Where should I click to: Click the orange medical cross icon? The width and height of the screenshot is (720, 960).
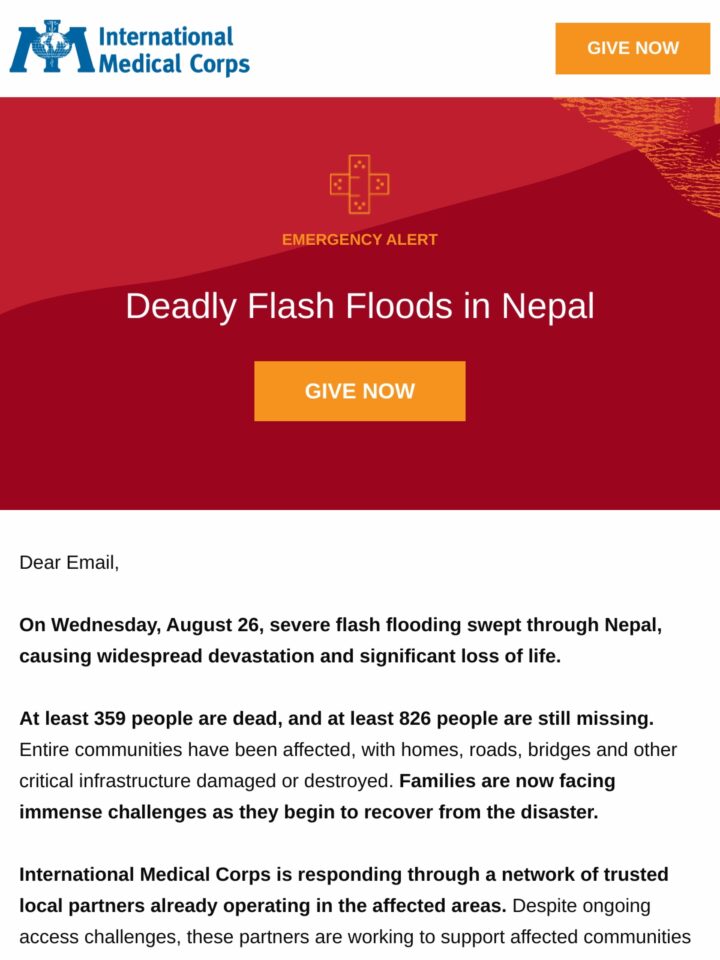tap(359, 184)
